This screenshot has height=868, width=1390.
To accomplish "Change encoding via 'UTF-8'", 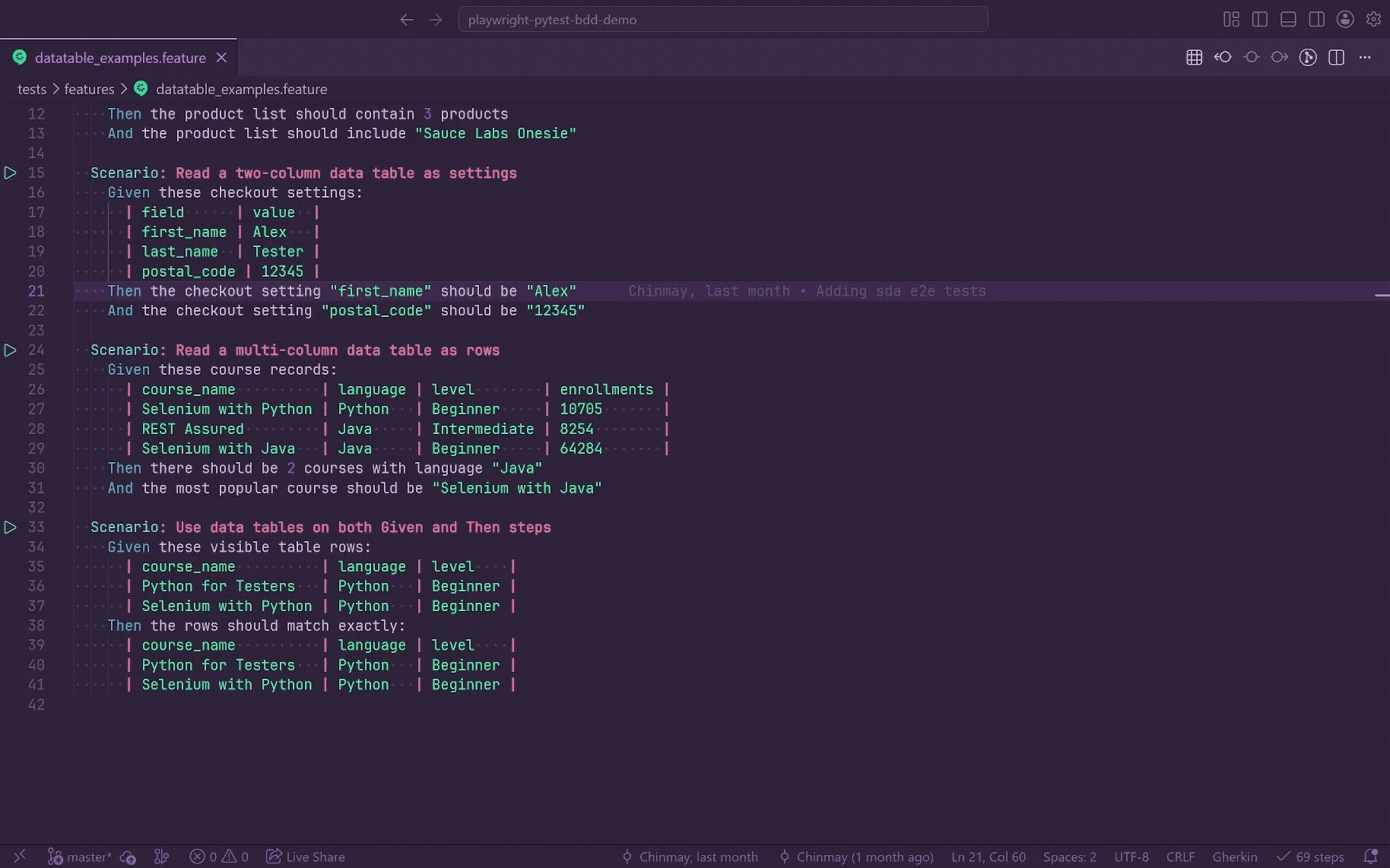I will 1131,857.
